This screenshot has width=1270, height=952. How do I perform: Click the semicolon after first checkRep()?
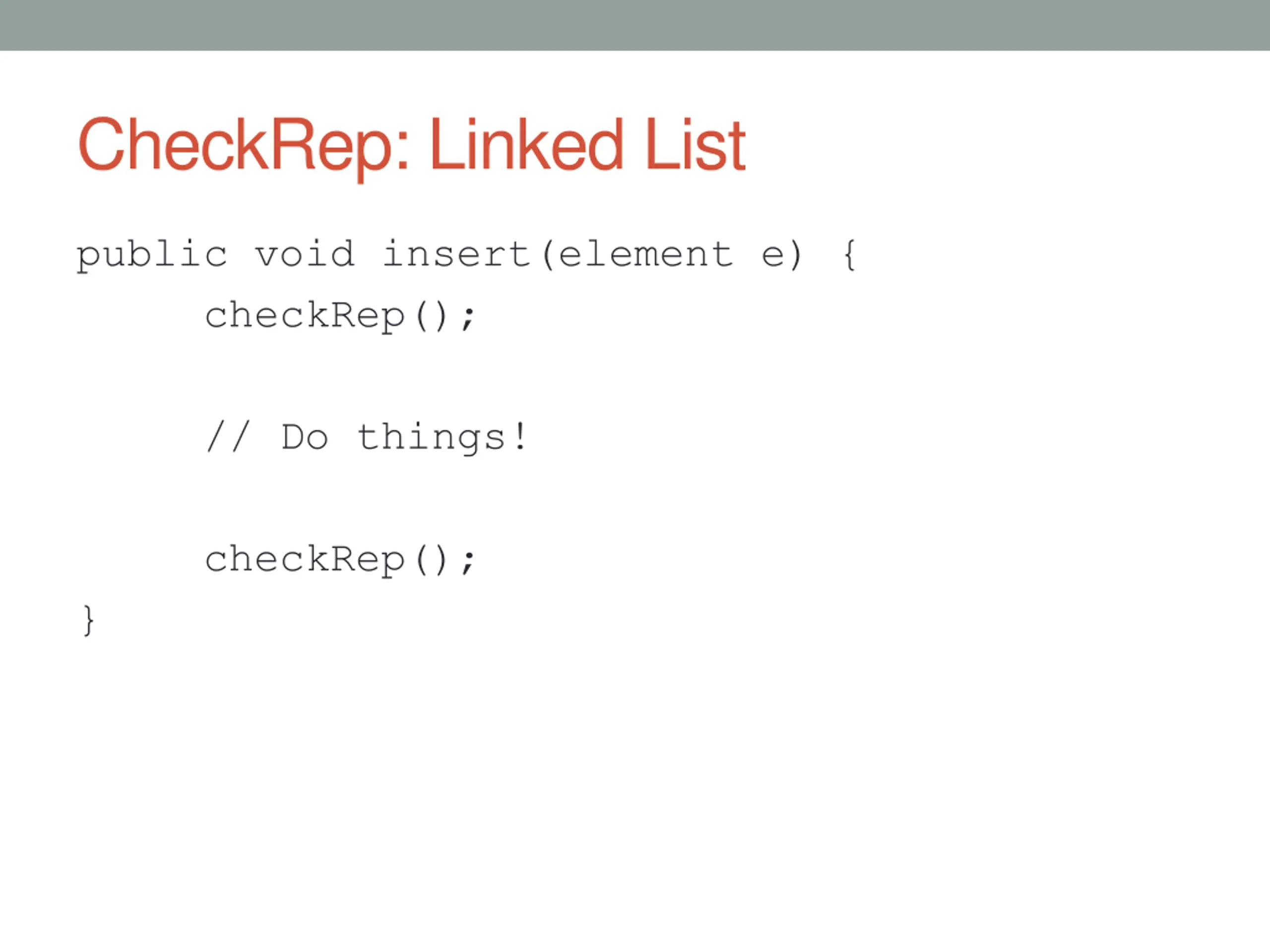click(468, 319)
